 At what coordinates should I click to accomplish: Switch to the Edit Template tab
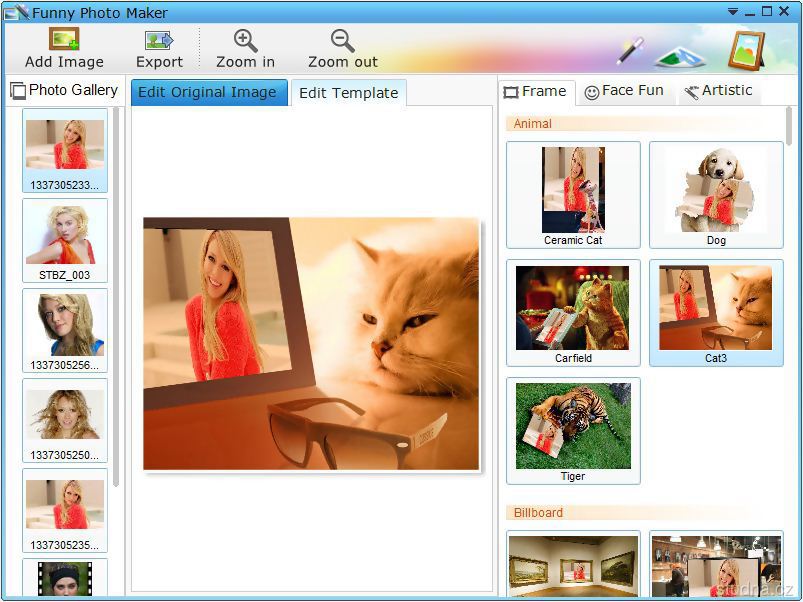pyautogui.click(x=348, y=93)
